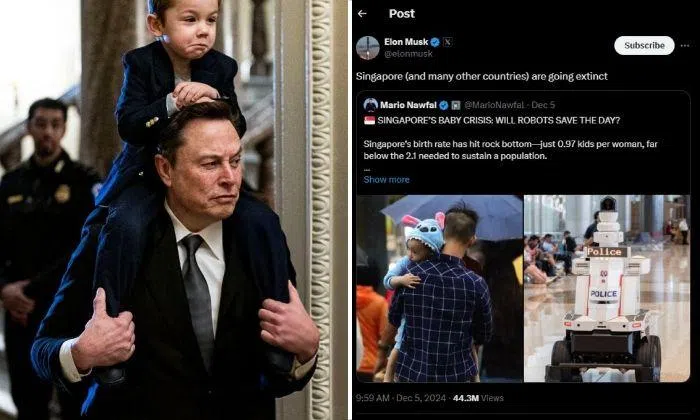700x420 pixels.
Task: Open the father carrying child photo
Action: [439, 288]
